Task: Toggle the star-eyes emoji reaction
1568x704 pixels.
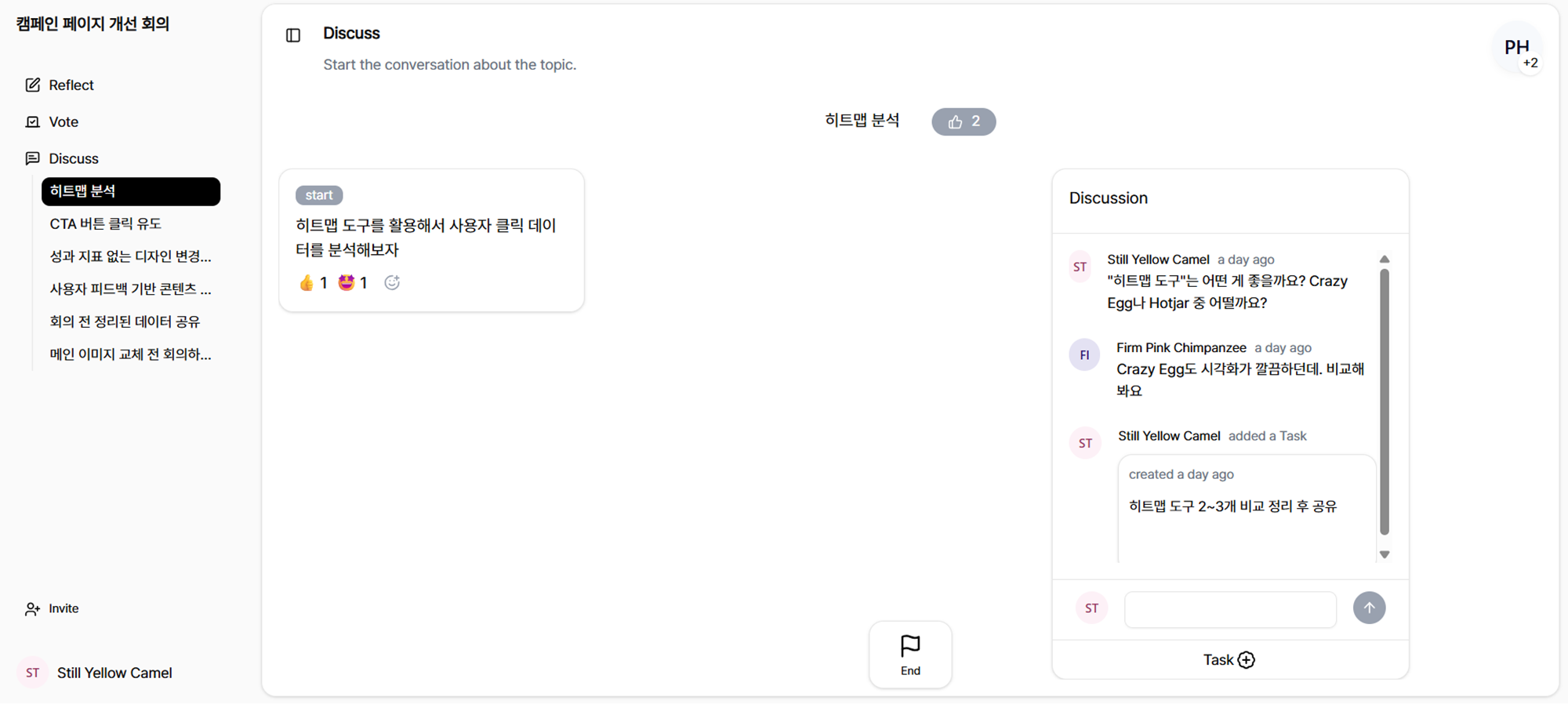Action: click(353, 283)
